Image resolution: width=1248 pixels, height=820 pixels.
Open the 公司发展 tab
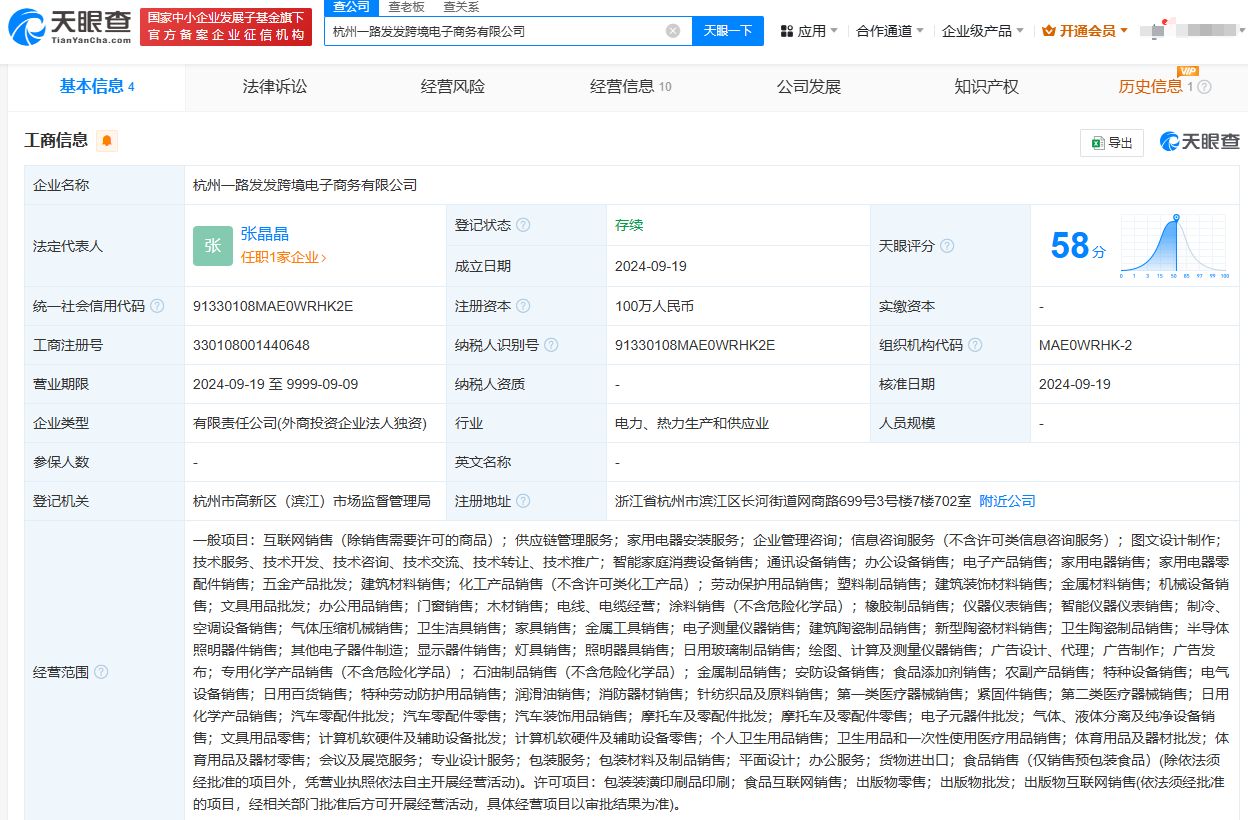[809, 87]
